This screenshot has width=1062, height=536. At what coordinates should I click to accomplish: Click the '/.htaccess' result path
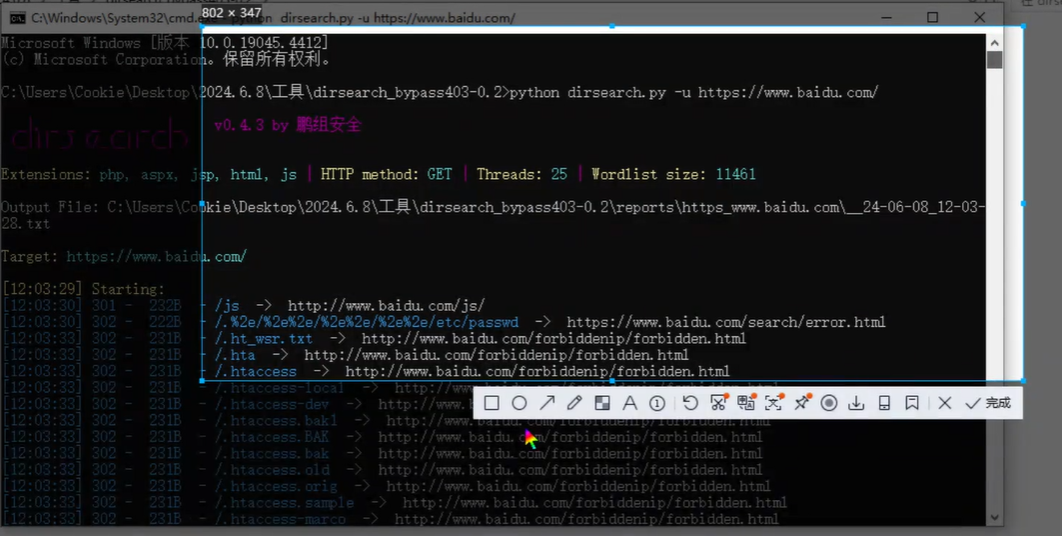pyautogui.click(x=255, y=371)
